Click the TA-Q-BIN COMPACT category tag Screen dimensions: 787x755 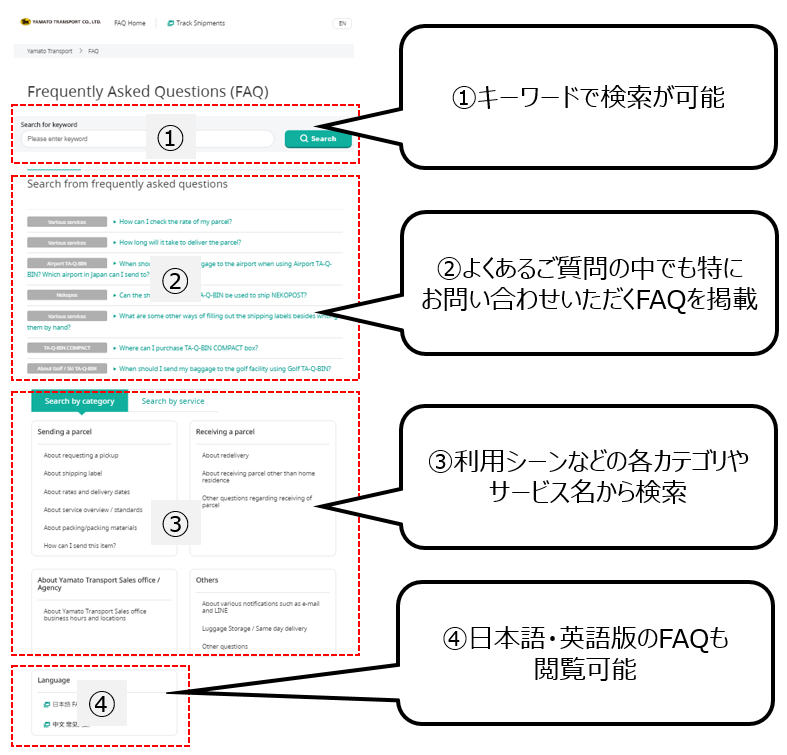click(x=67, y=348)
